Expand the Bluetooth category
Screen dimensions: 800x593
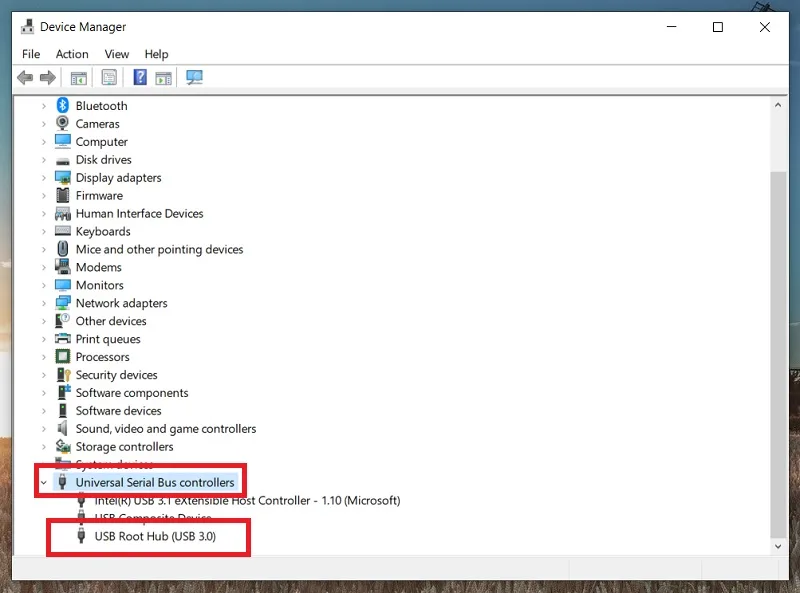pos(44,106)
